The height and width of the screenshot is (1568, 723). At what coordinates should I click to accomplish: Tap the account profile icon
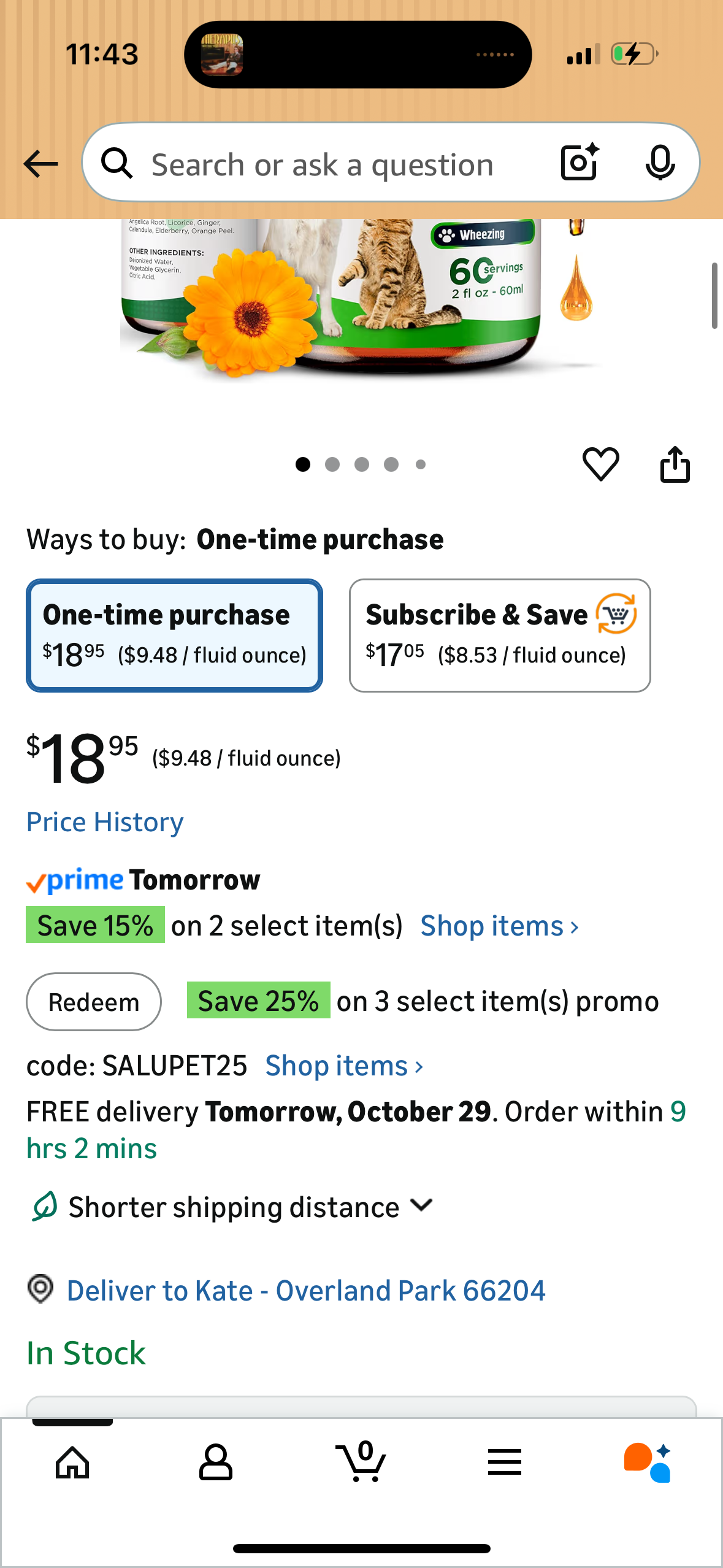pos(216,1462)
